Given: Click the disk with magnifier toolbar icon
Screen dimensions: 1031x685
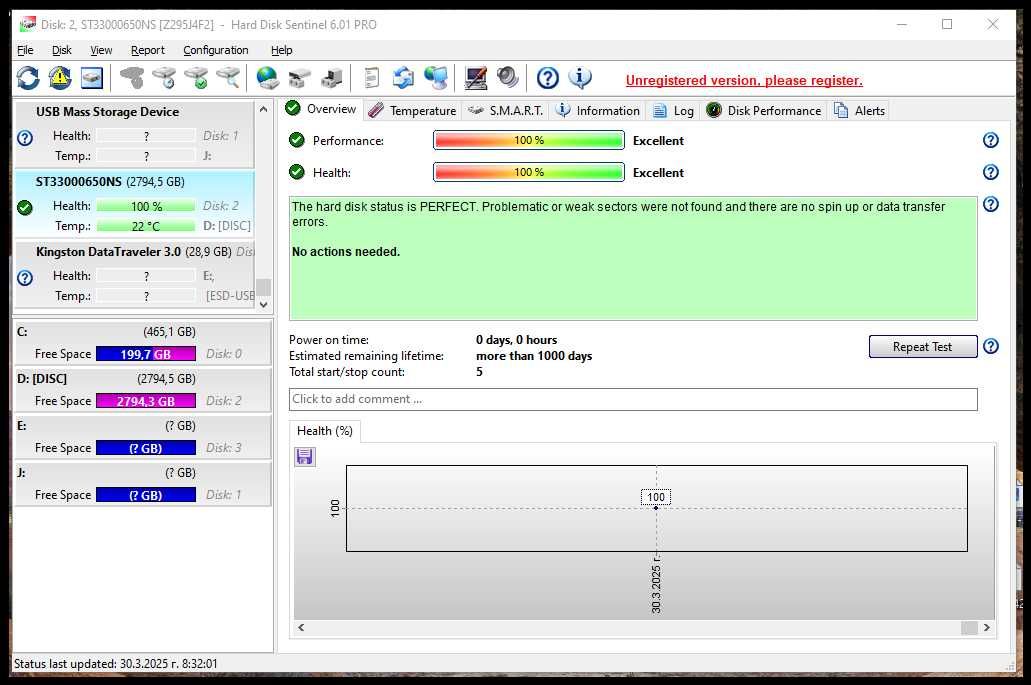Looking at the screenshot, I should 228,78.
